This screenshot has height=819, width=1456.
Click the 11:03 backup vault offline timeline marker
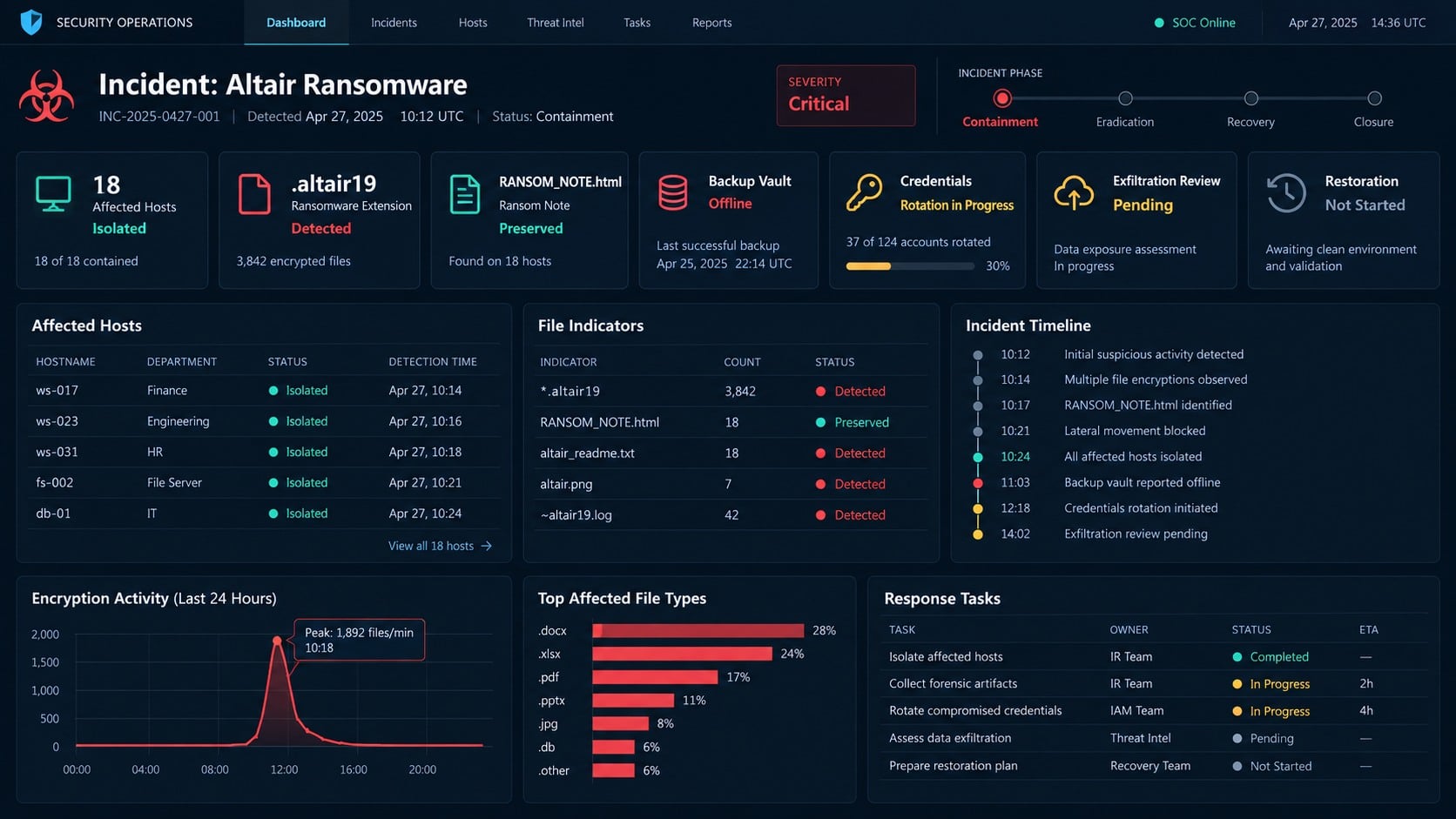(x=978, y=482)
